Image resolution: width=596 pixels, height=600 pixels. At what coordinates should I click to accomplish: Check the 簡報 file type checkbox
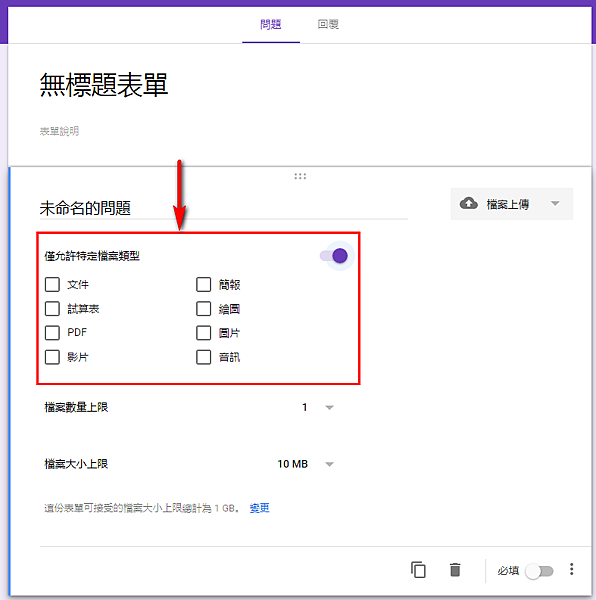pos(204,284)
